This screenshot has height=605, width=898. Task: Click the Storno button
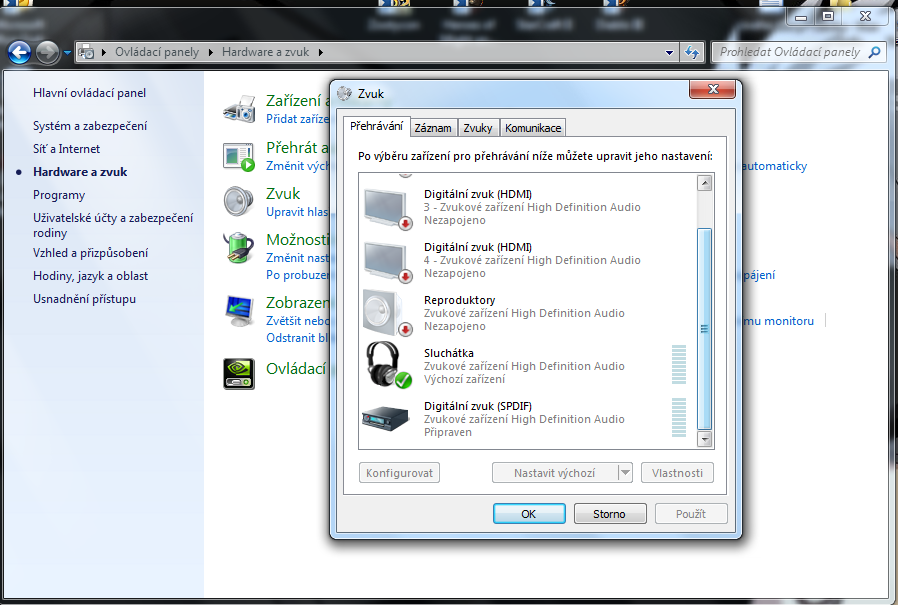click(x=609, y=514)
